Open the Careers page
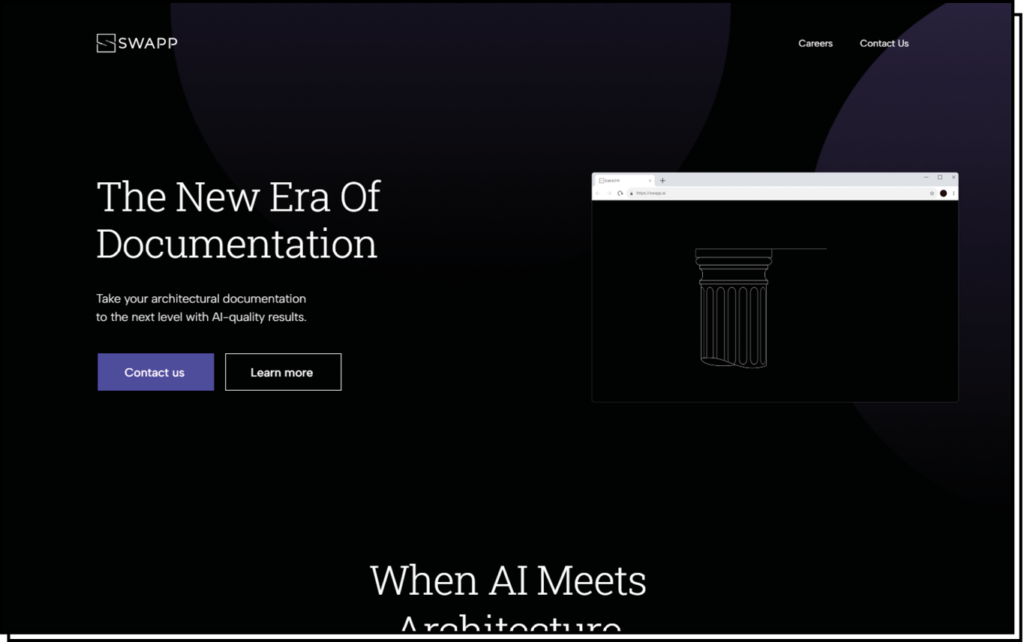This screenshot has height=642, width=1024. pos(815,43)
